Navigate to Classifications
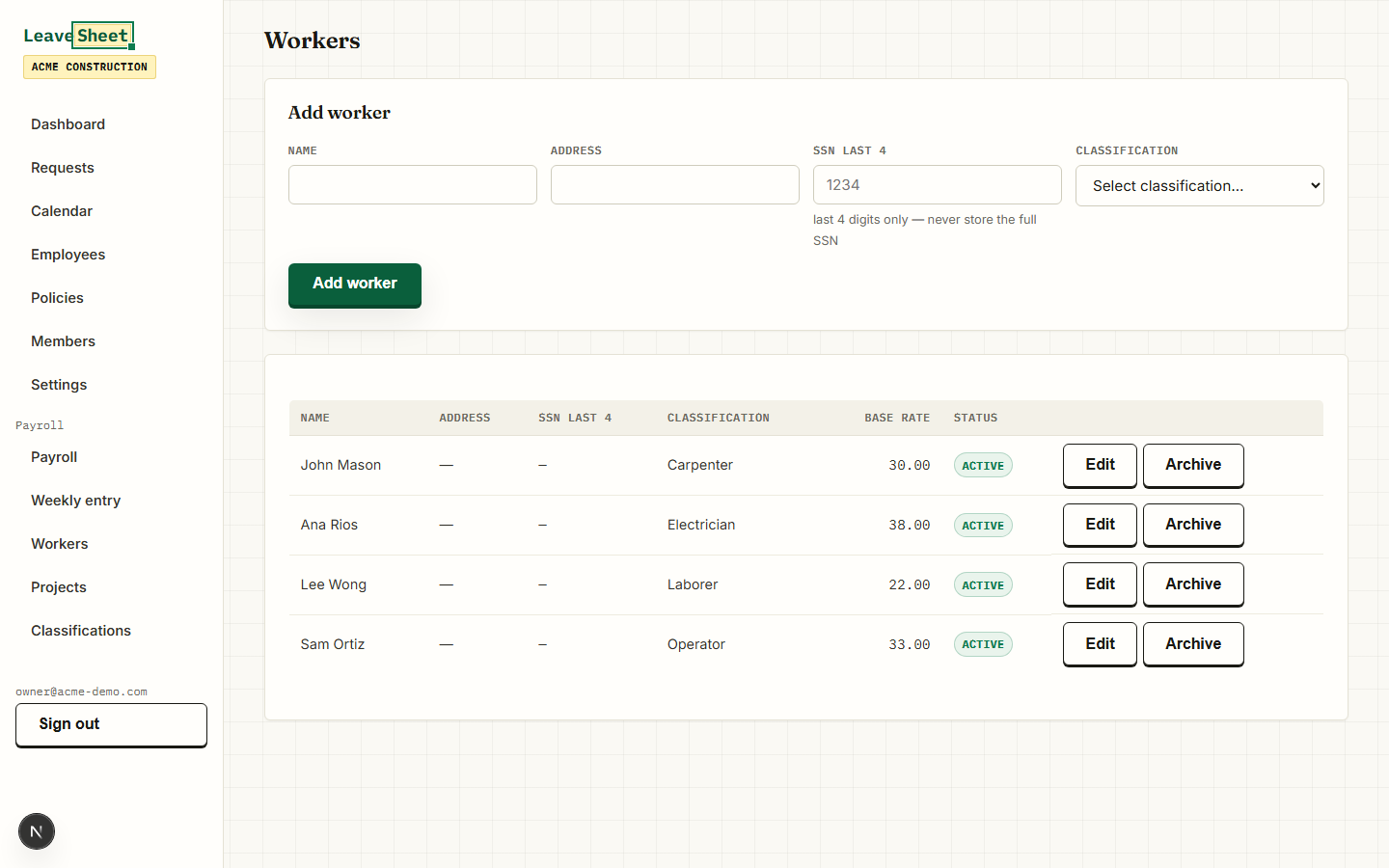 (81, 631)
